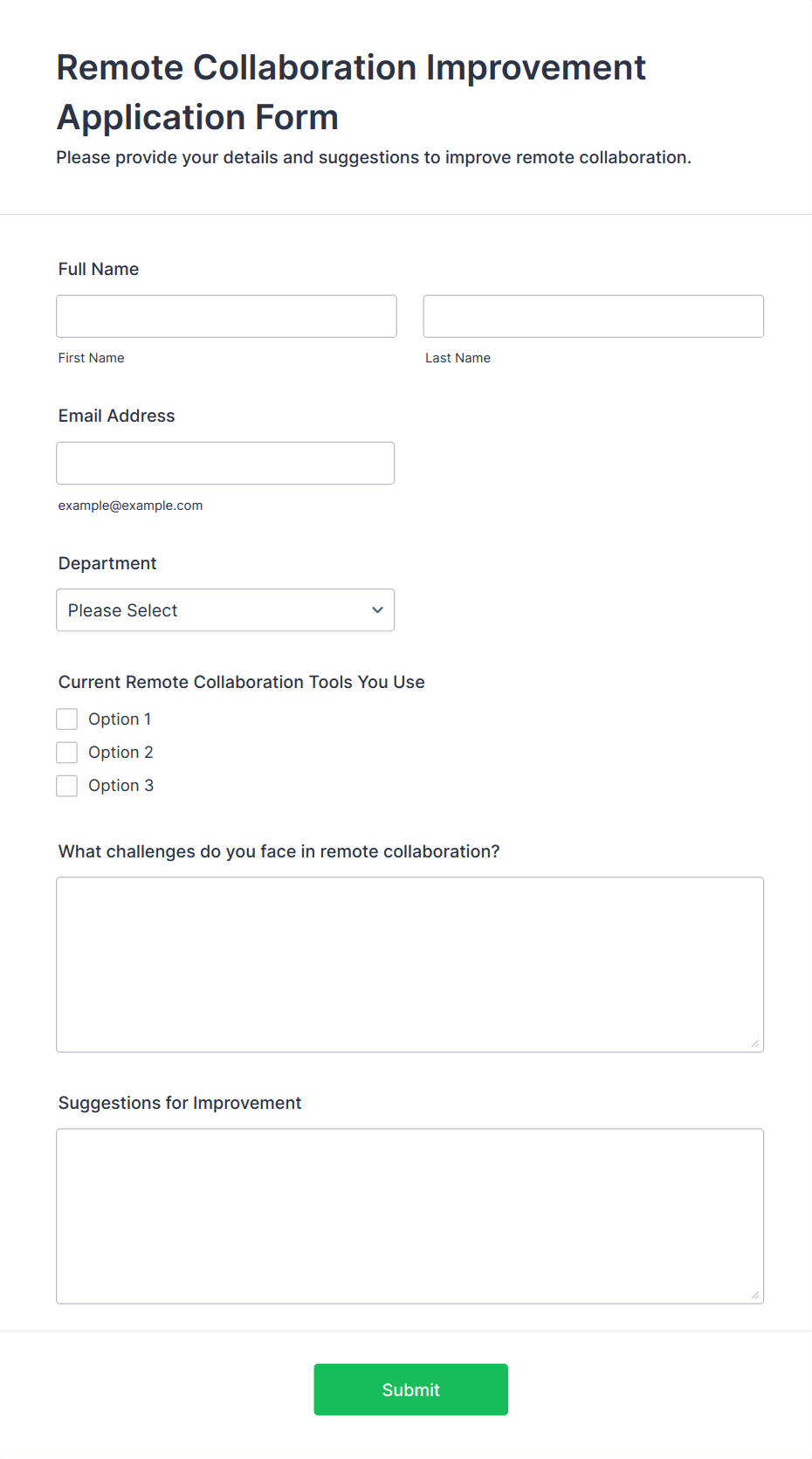Click the First Name input field

[x=226, y=316]
